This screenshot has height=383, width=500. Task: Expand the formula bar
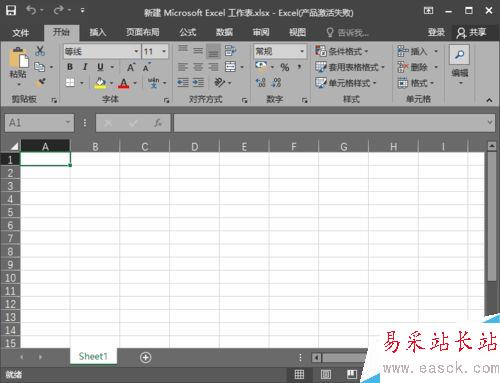point(490,122)
